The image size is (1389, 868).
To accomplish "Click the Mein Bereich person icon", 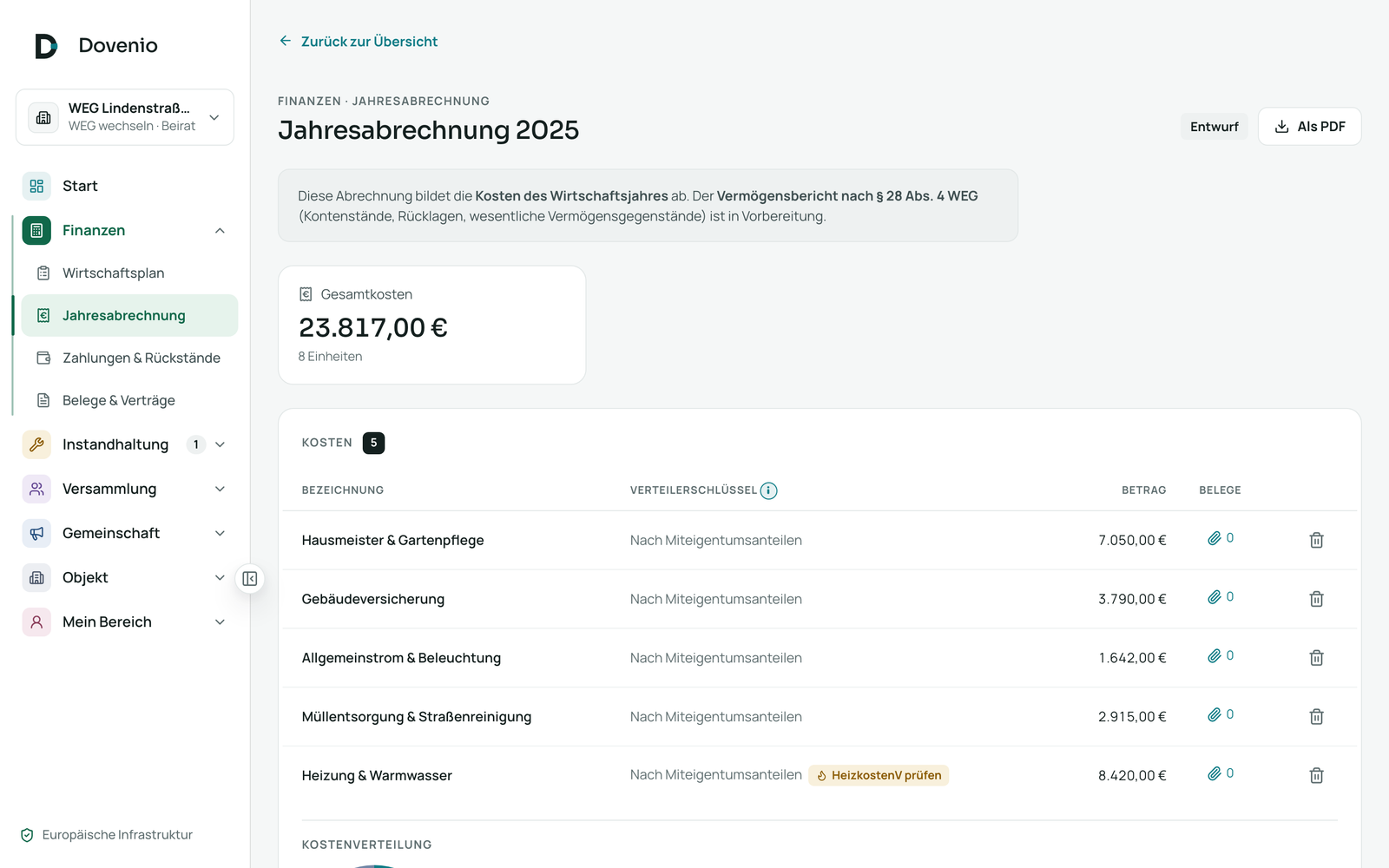I will (x=36, y=621).
